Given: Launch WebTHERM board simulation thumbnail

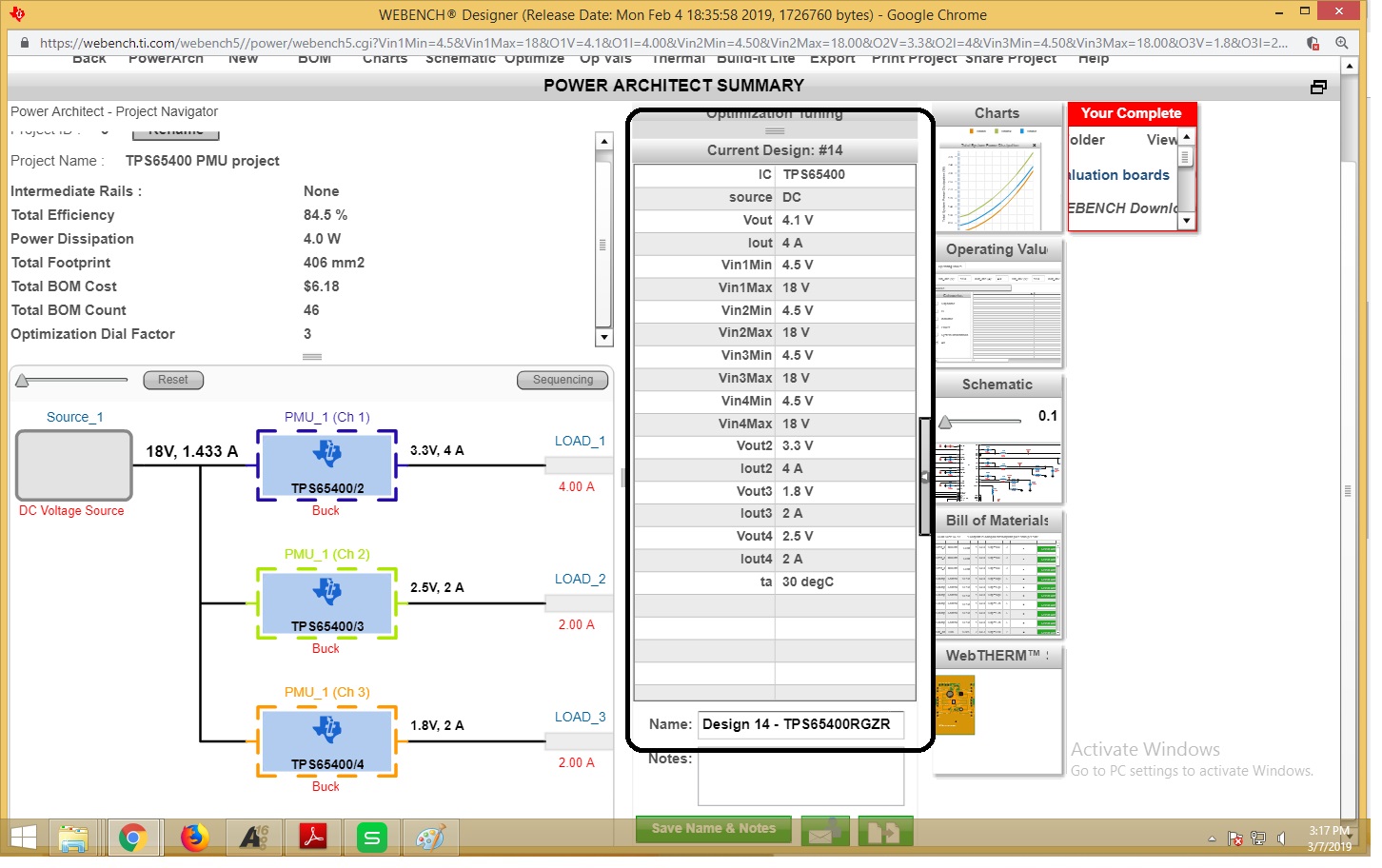Looking at the screenshot, I should click(955, 706).
